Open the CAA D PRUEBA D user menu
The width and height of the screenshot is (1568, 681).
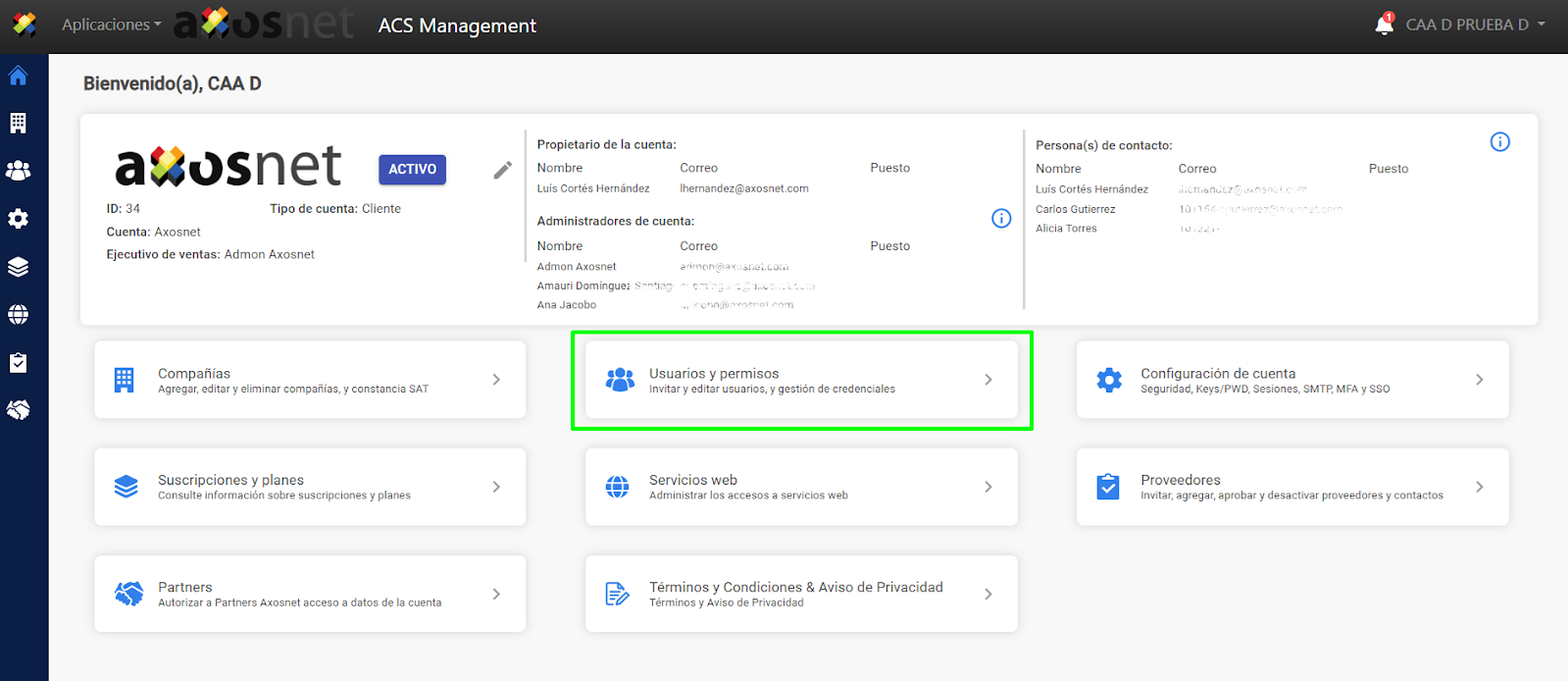[1474, 25]
